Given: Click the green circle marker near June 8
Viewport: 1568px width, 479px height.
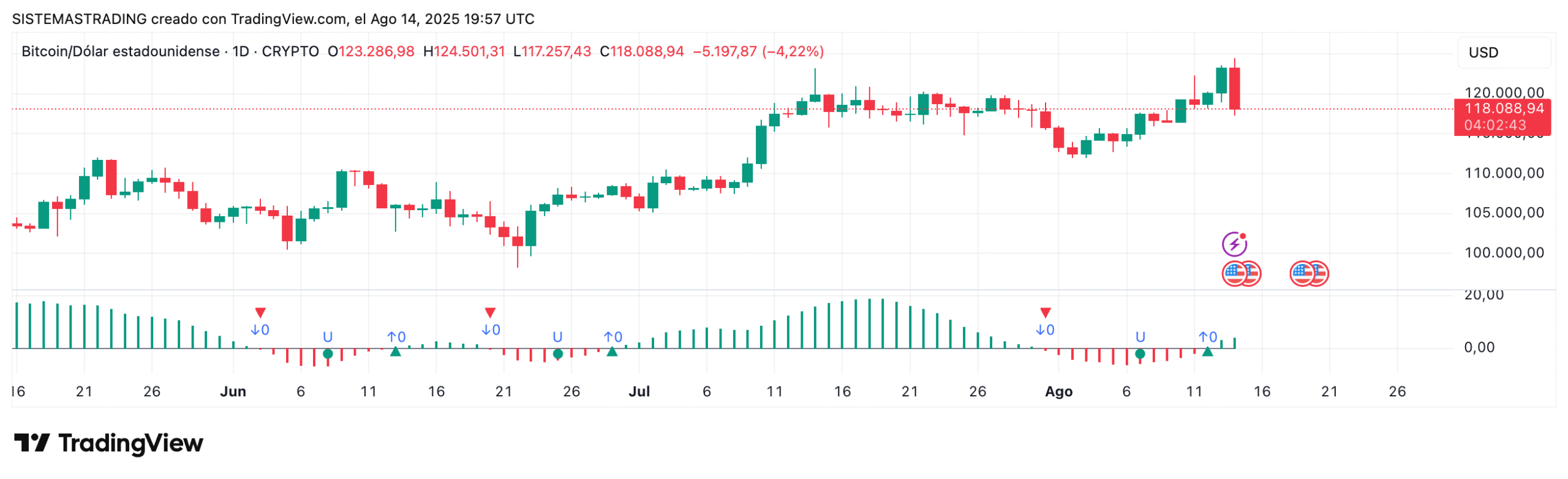Looking at the screenshot, I should click(328, 353).
